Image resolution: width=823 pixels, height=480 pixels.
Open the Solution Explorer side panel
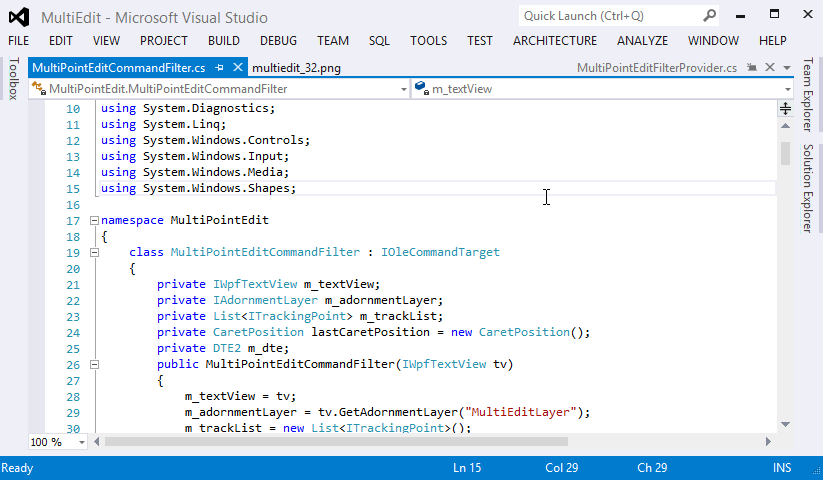click(x=808, y=188)
